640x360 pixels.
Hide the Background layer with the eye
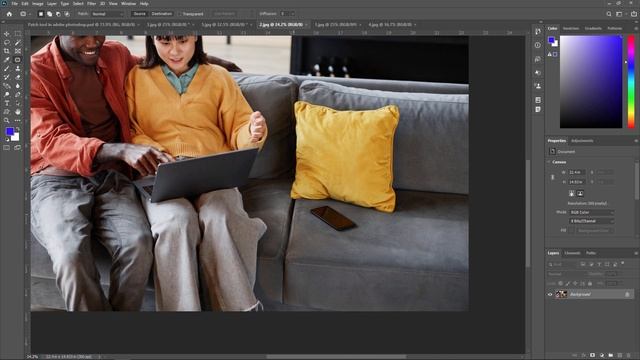click(x=550, y=294)
